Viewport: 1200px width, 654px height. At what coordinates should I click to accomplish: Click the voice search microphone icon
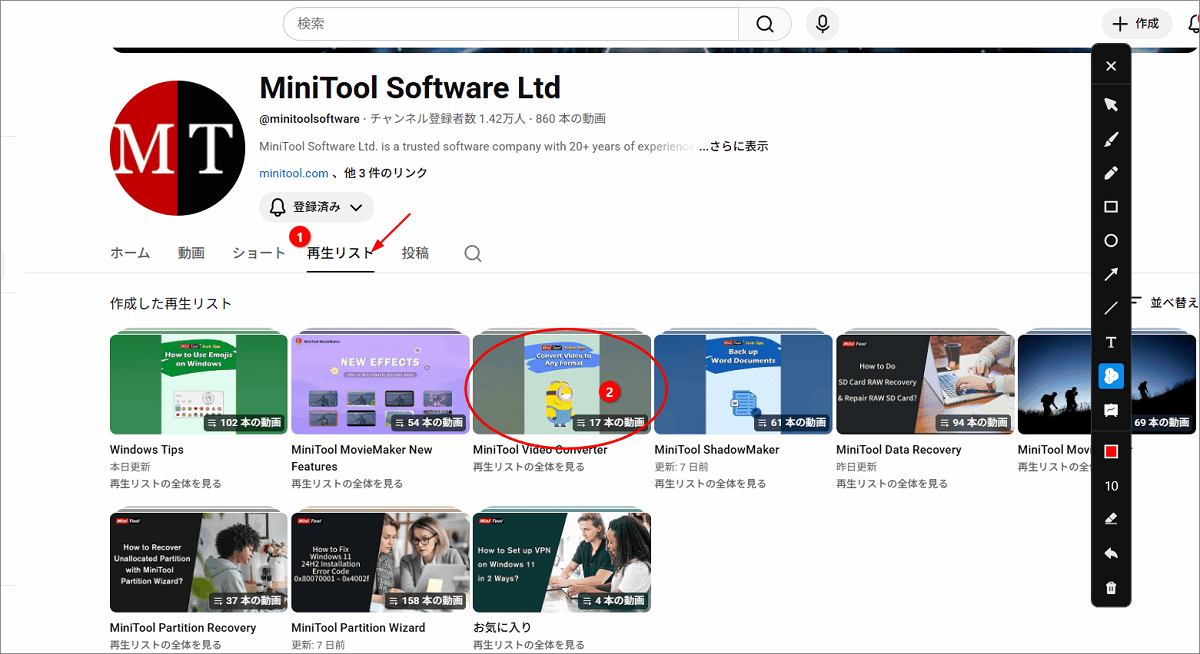click(821, 23)
